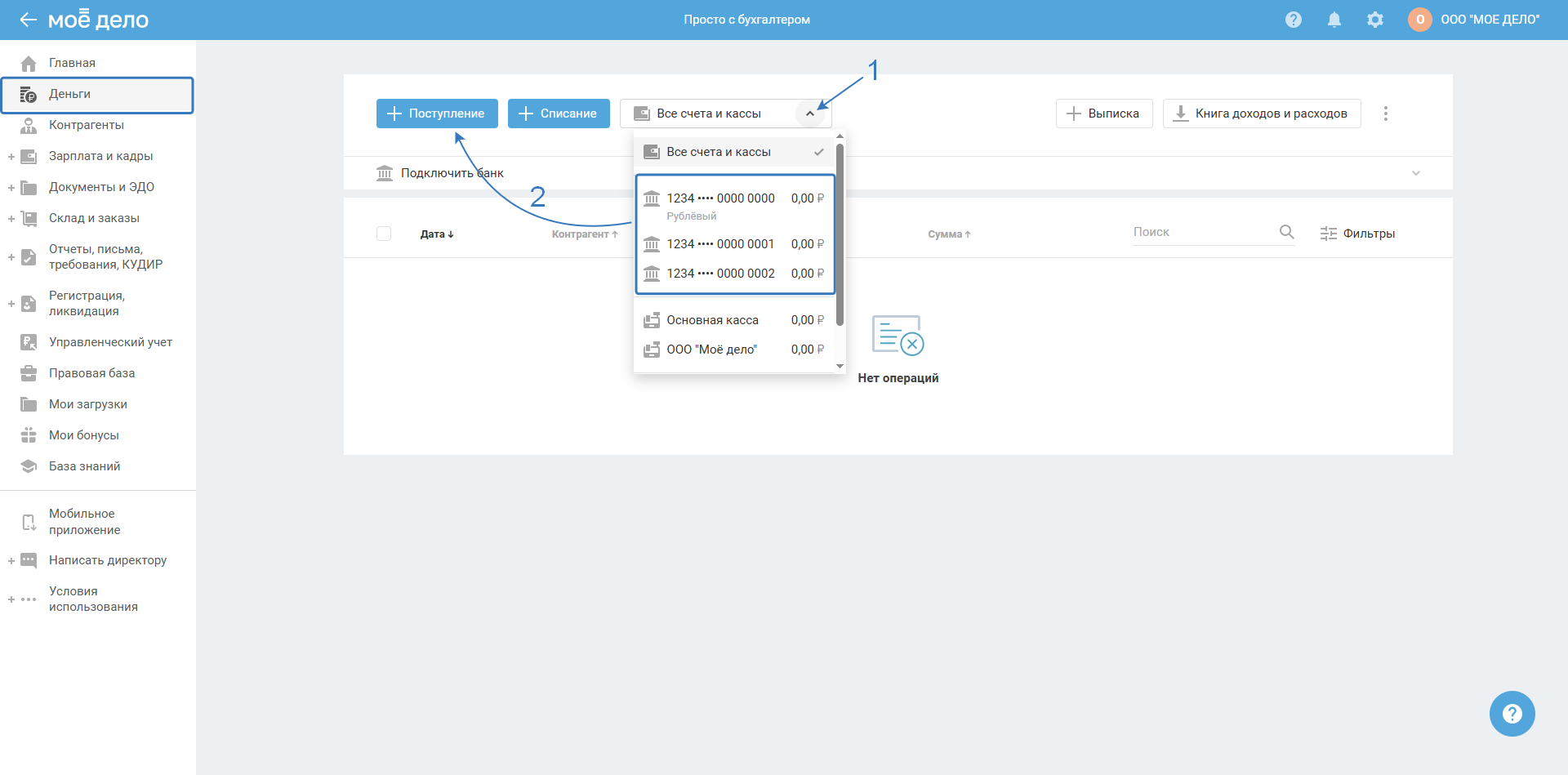Click the dropdown list scrollbar thumb
The image size is (1568, 775).
click(x=840, y=235)
